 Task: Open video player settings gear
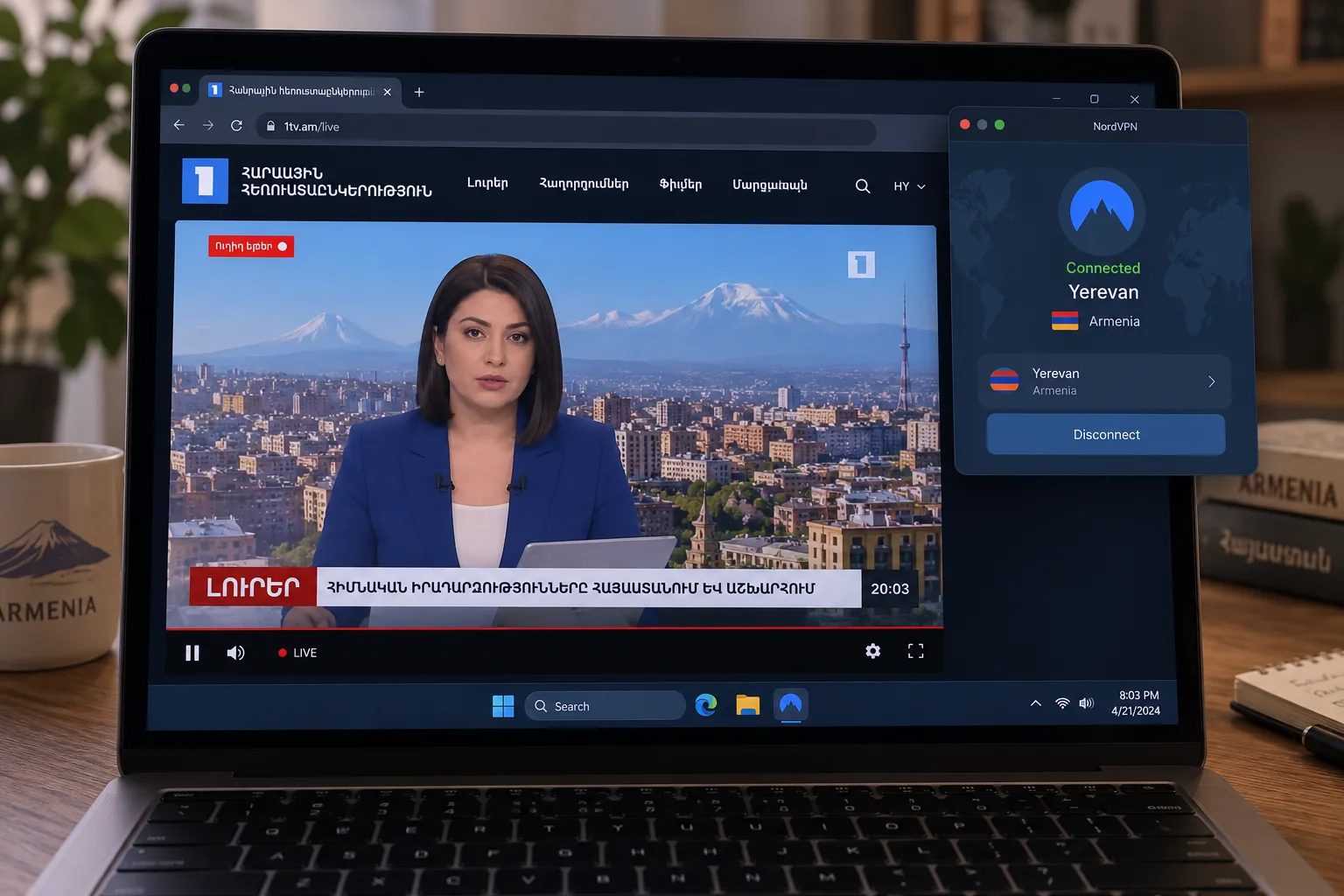[x=872, y=651]
